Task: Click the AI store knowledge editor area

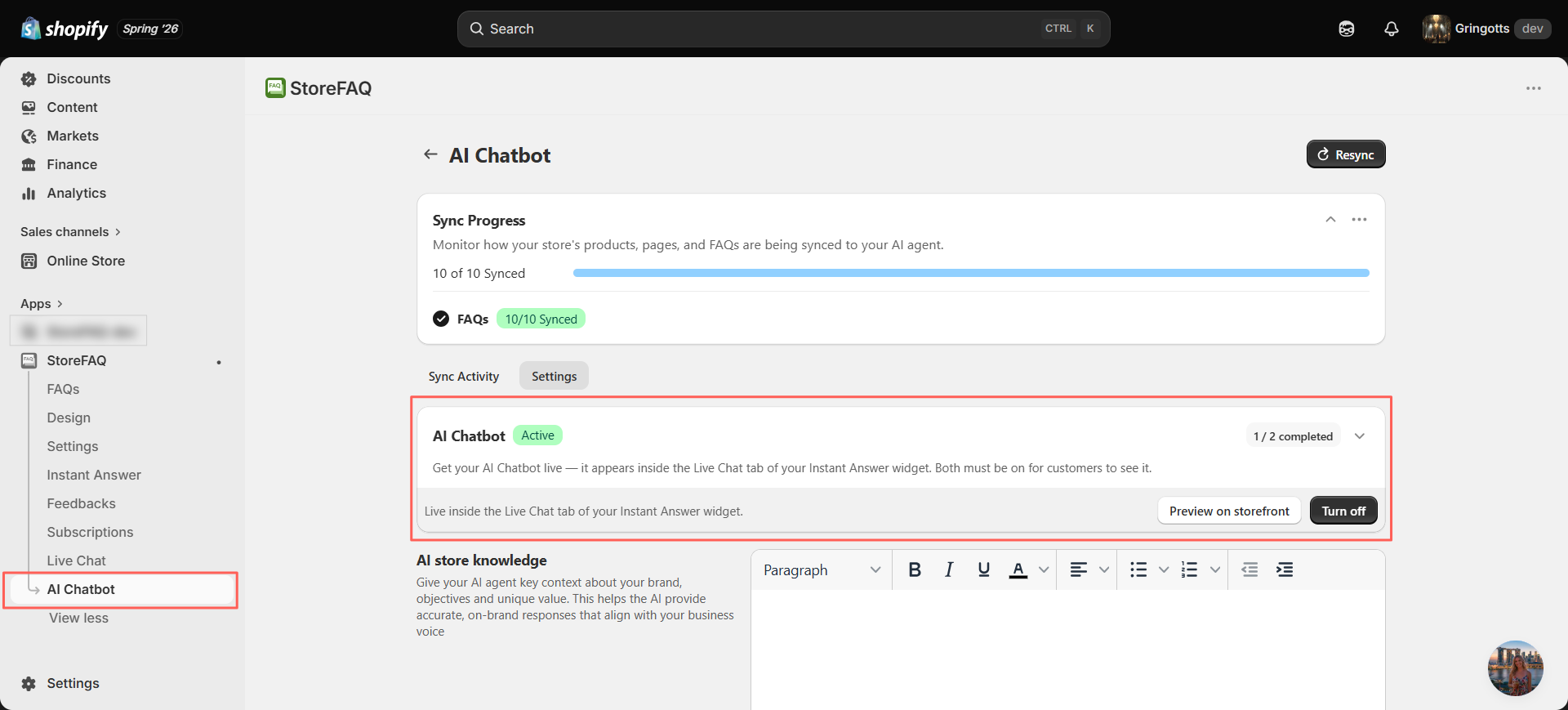Action: point(1067,650)
